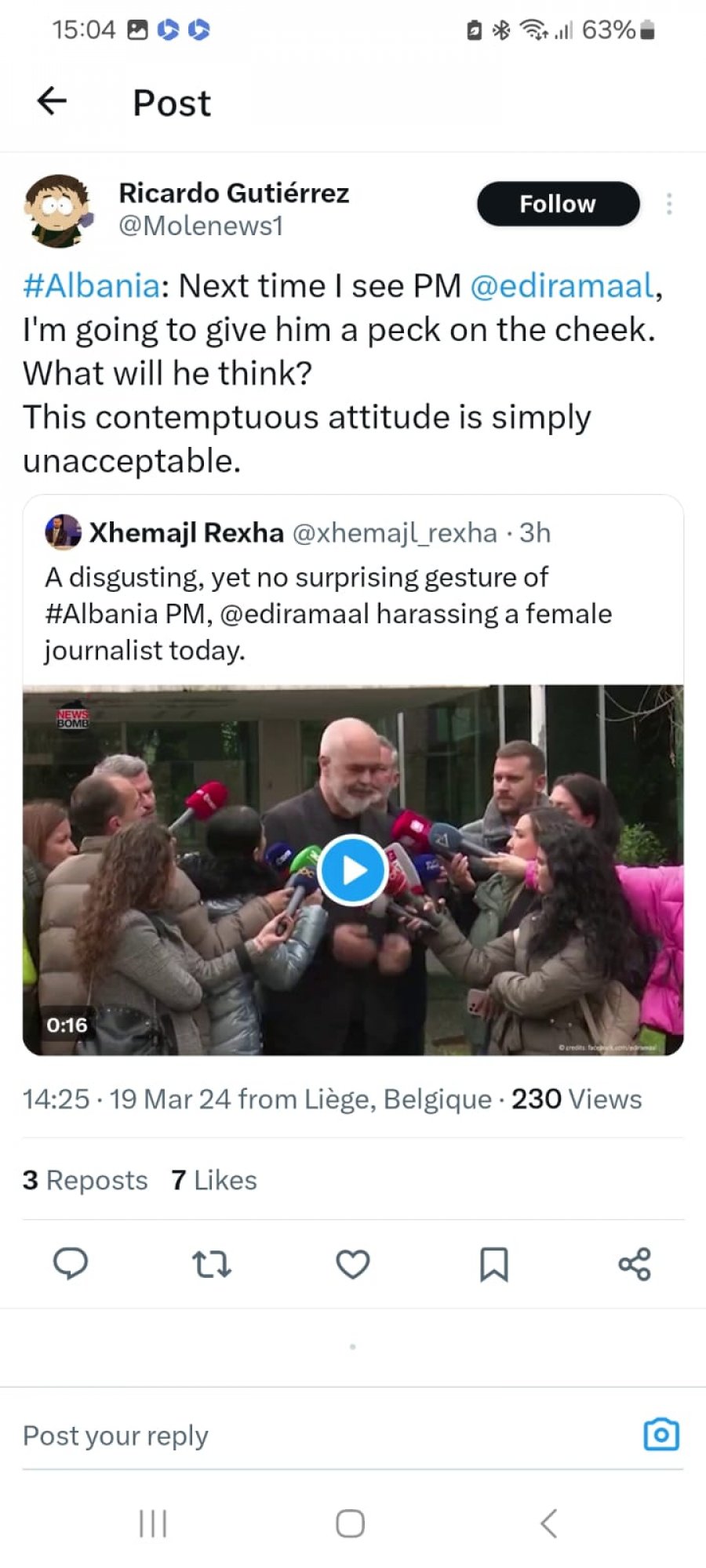Viewport: 706px width, 1568px height.
Task: Open the #Albania hashtag link
Action: pos(91,285)
